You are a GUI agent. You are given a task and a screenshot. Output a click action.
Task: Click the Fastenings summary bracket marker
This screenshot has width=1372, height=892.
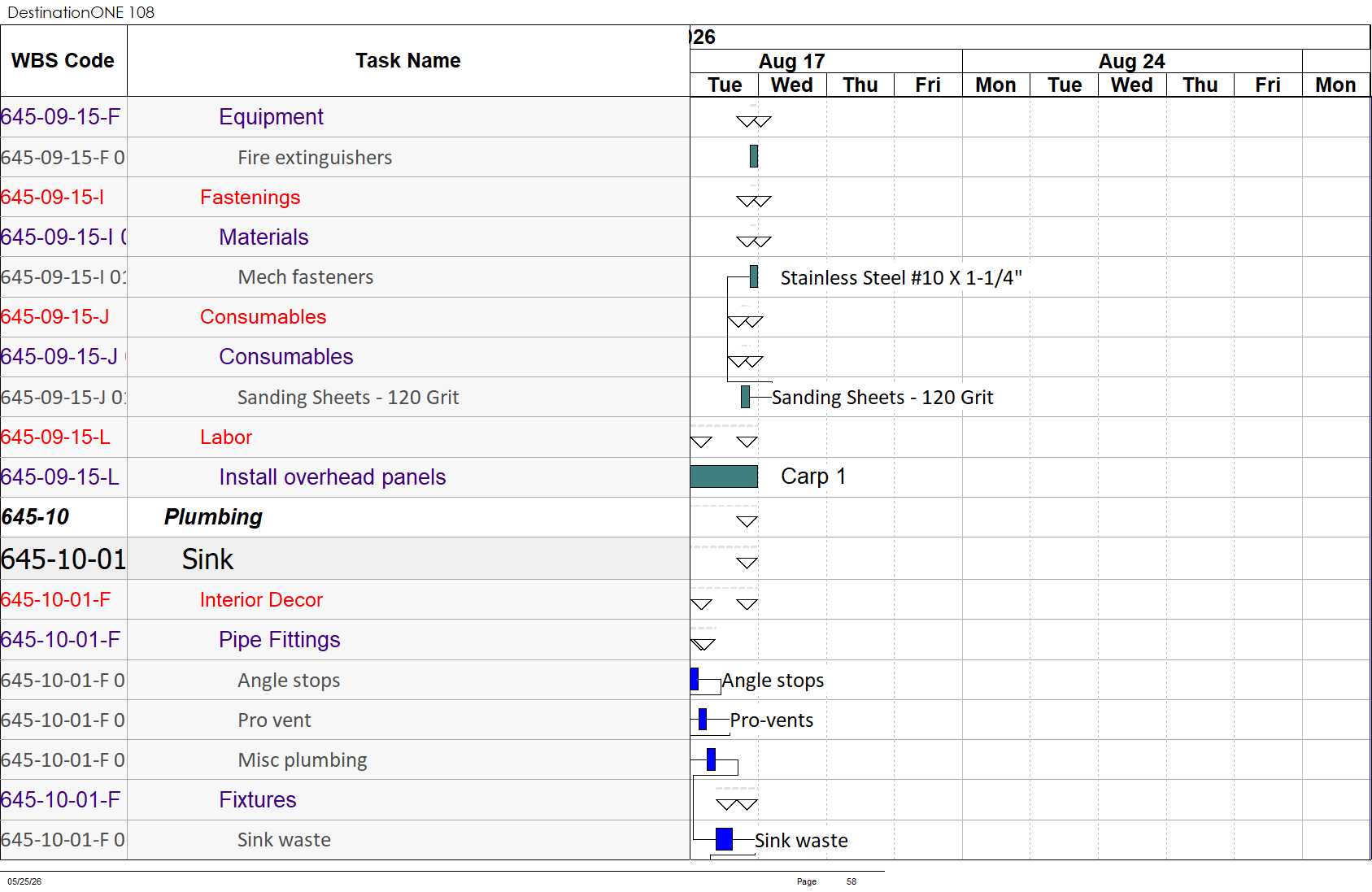point(753,202)
